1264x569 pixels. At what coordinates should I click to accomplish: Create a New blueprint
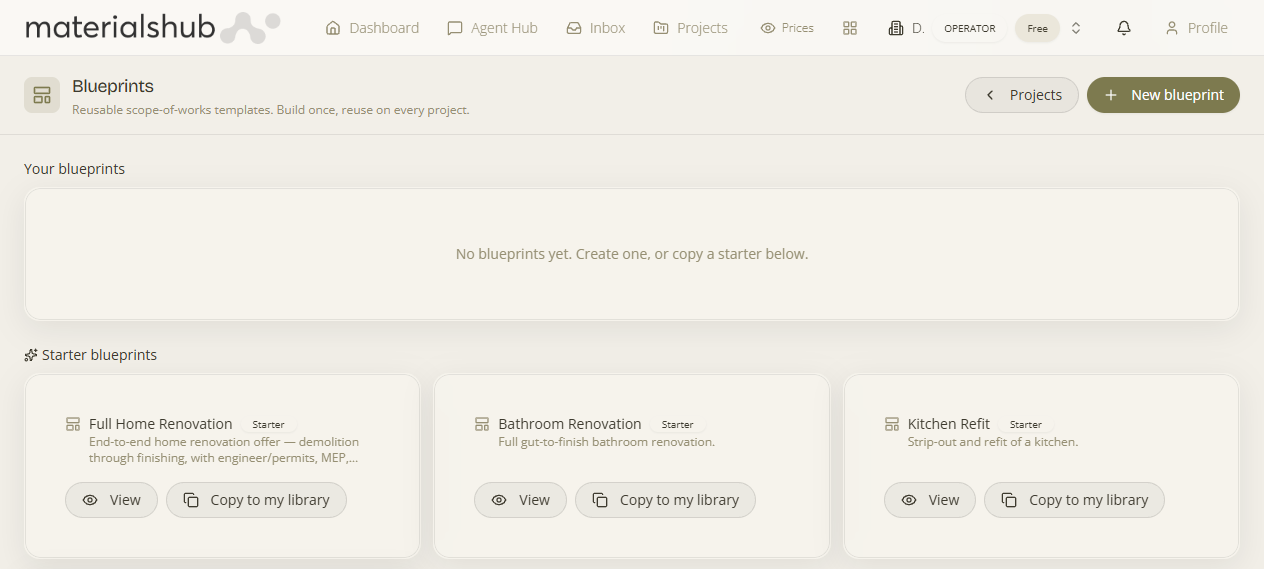click(x=1163, y=95)
